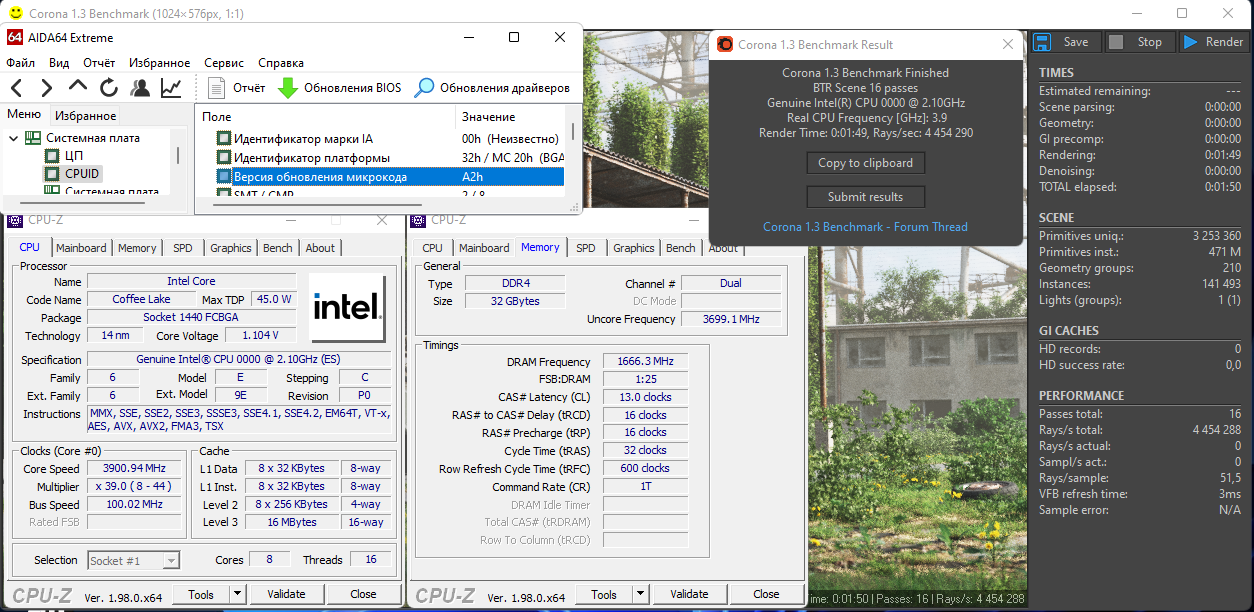Screen dimensions: 1254x612
Task: Open Избранное menu in menu bar
Action: pos(159,62)
